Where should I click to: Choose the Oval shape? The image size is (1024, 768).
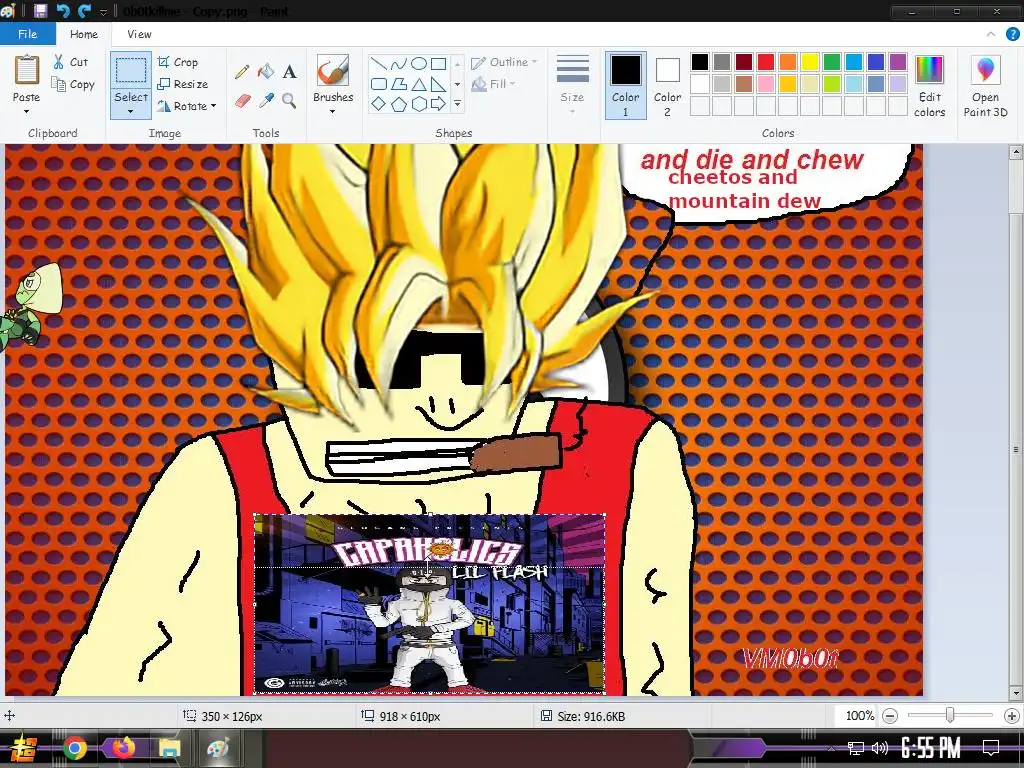pos(419,64)
